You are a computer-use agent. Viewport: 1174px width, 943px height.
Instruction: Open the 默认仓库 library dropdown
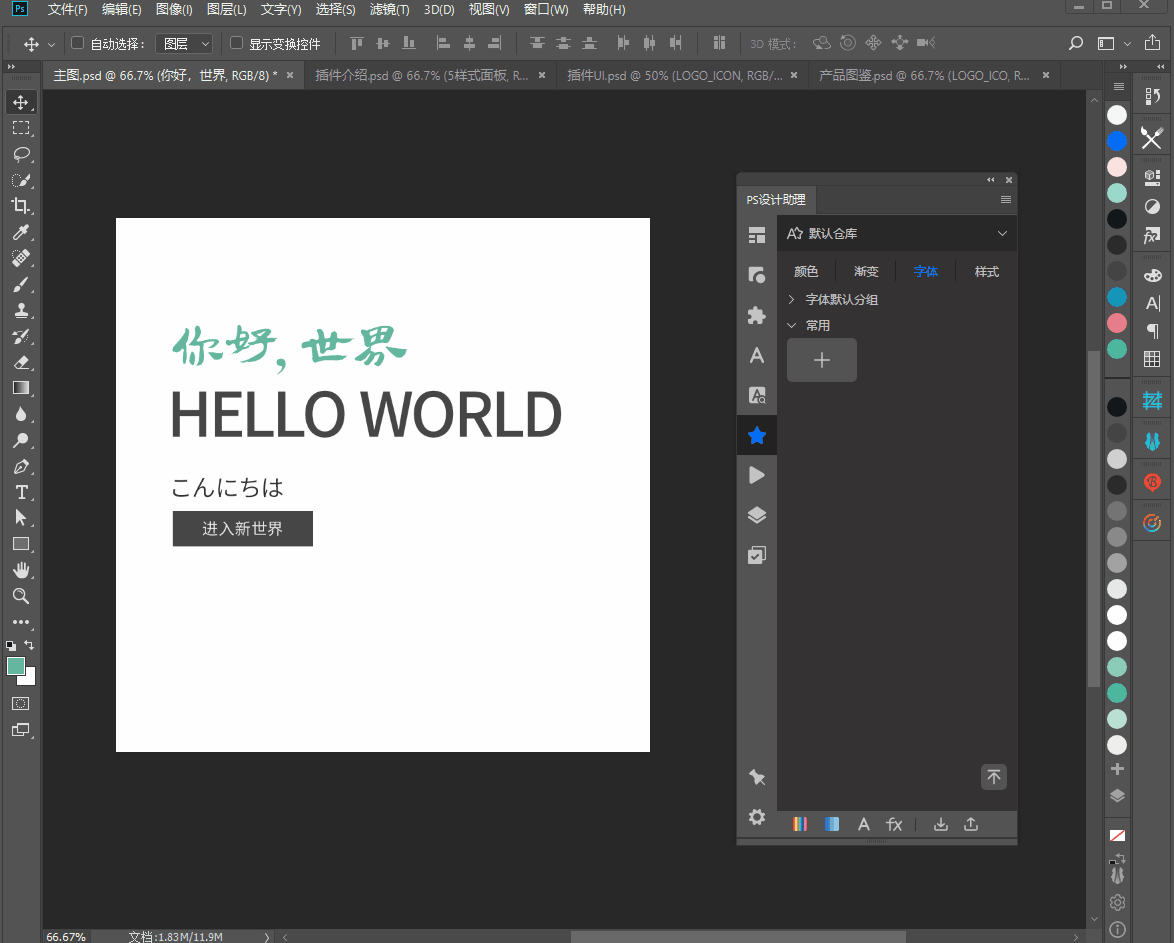point(897,234)
